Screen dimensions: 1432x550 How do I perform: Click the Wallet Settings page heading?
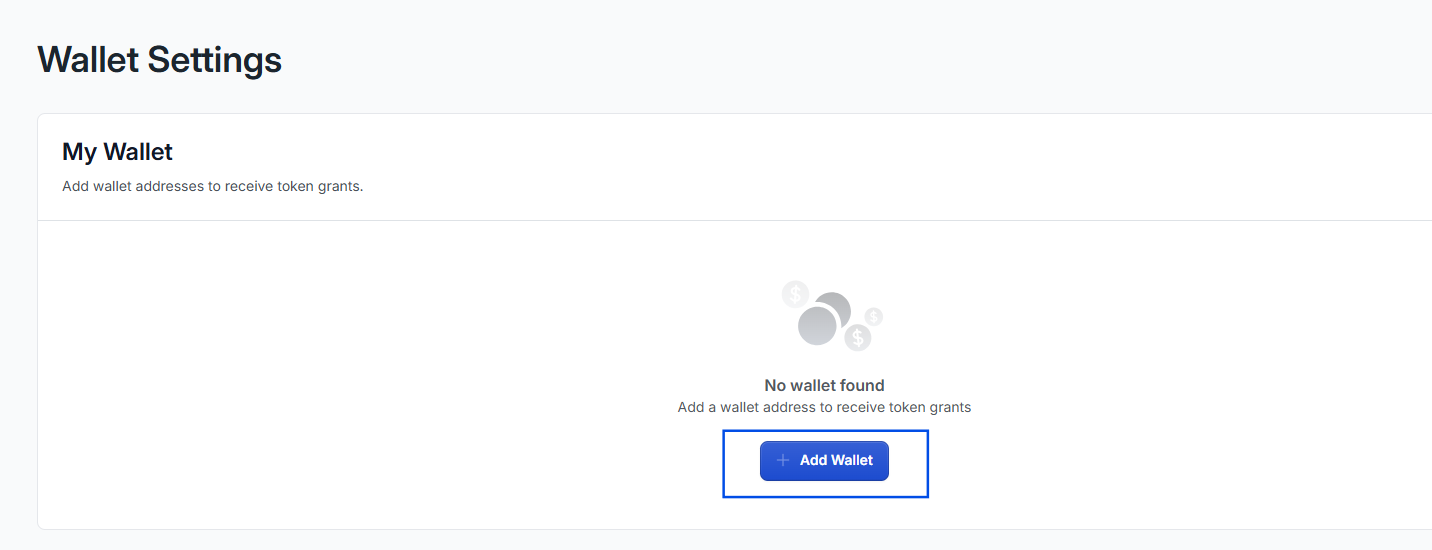(160, 60)
